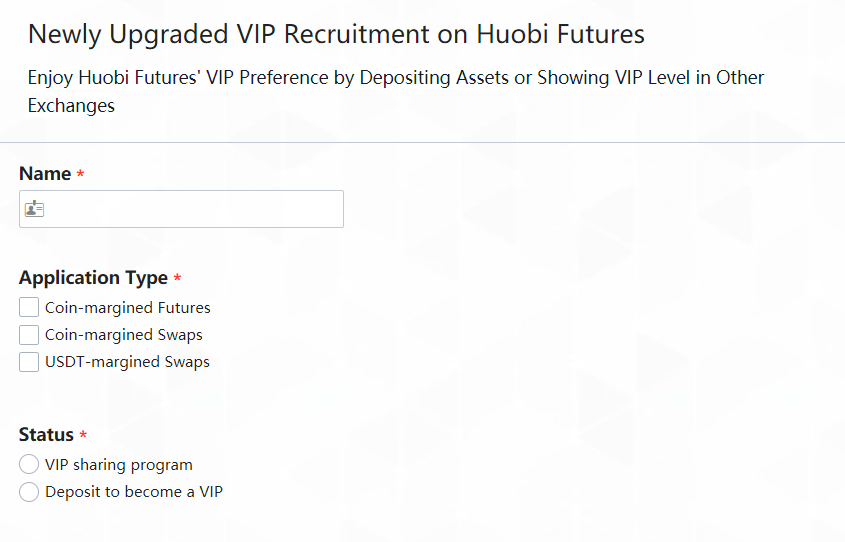Click the "VIP sharing program" label text
Viewport: 845px width, 542px height.
click(118, 465)
